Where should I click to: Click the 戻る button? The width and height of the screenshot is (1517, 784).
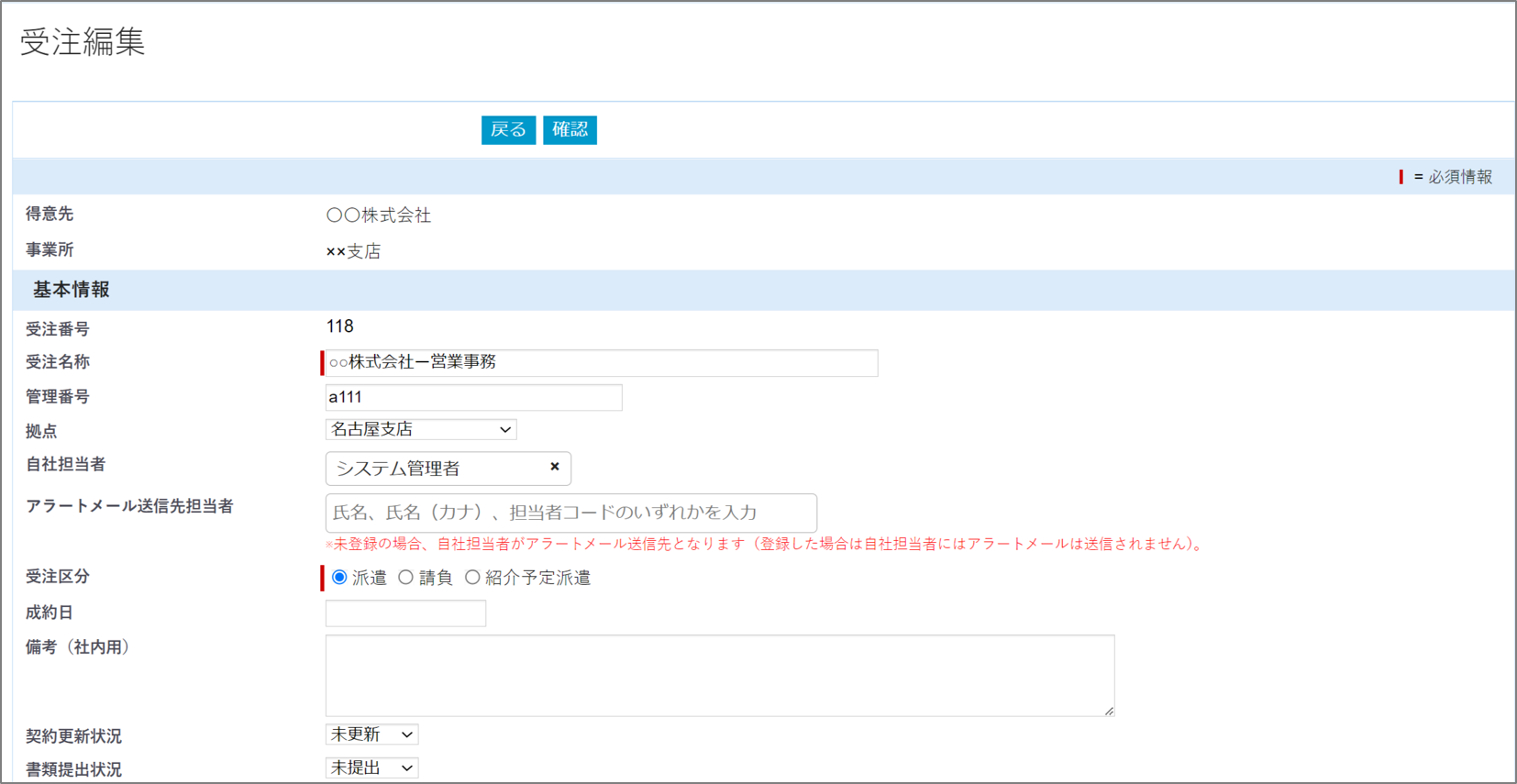508,129
